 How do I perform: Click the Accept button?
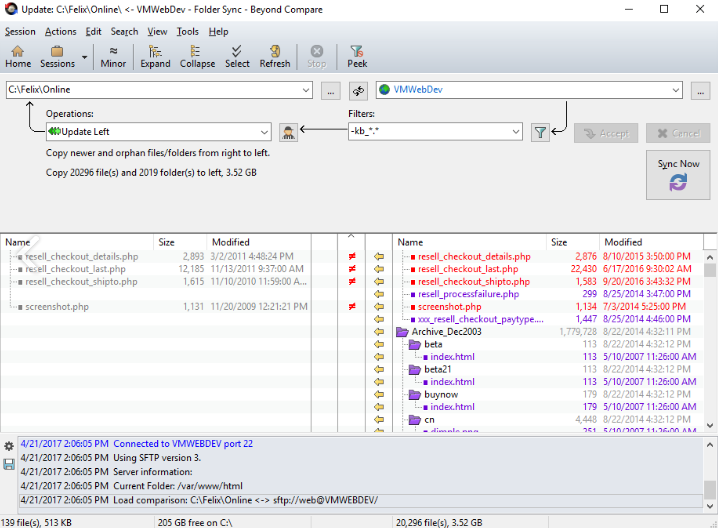[606, 133]
